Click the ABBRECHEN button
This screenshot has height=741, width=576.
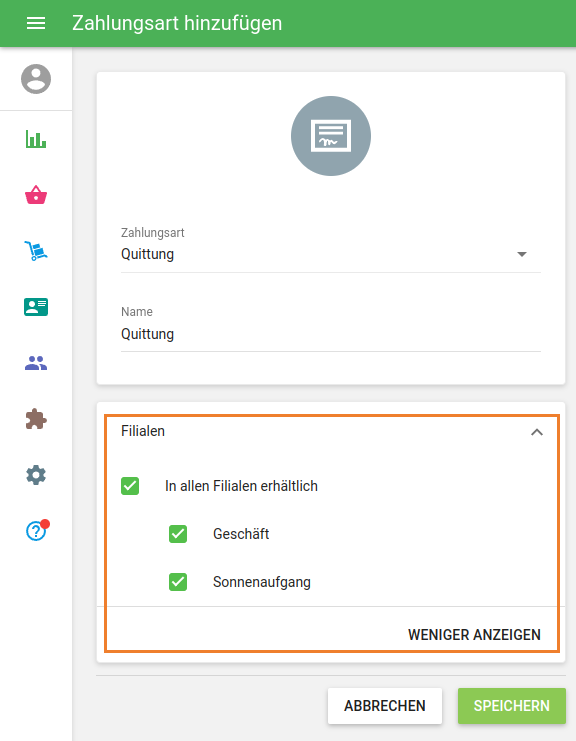coord(385,706)
